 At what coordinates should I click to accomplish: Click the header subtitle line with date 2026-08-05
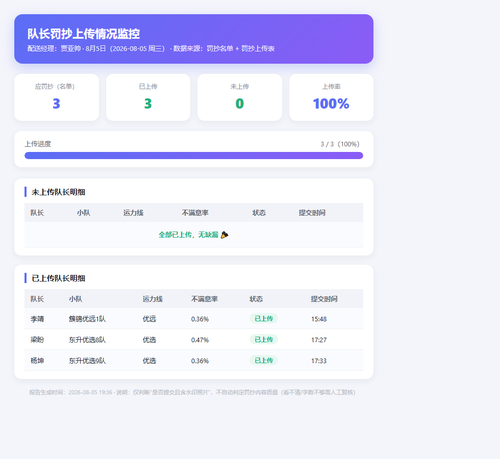click(151, 49)
